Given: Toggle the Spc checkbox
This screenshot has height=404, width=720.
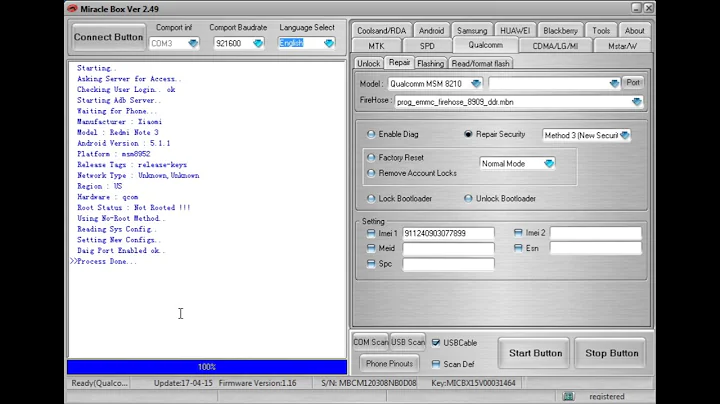Looking at the screenshot, I should (x=371, y=264).
